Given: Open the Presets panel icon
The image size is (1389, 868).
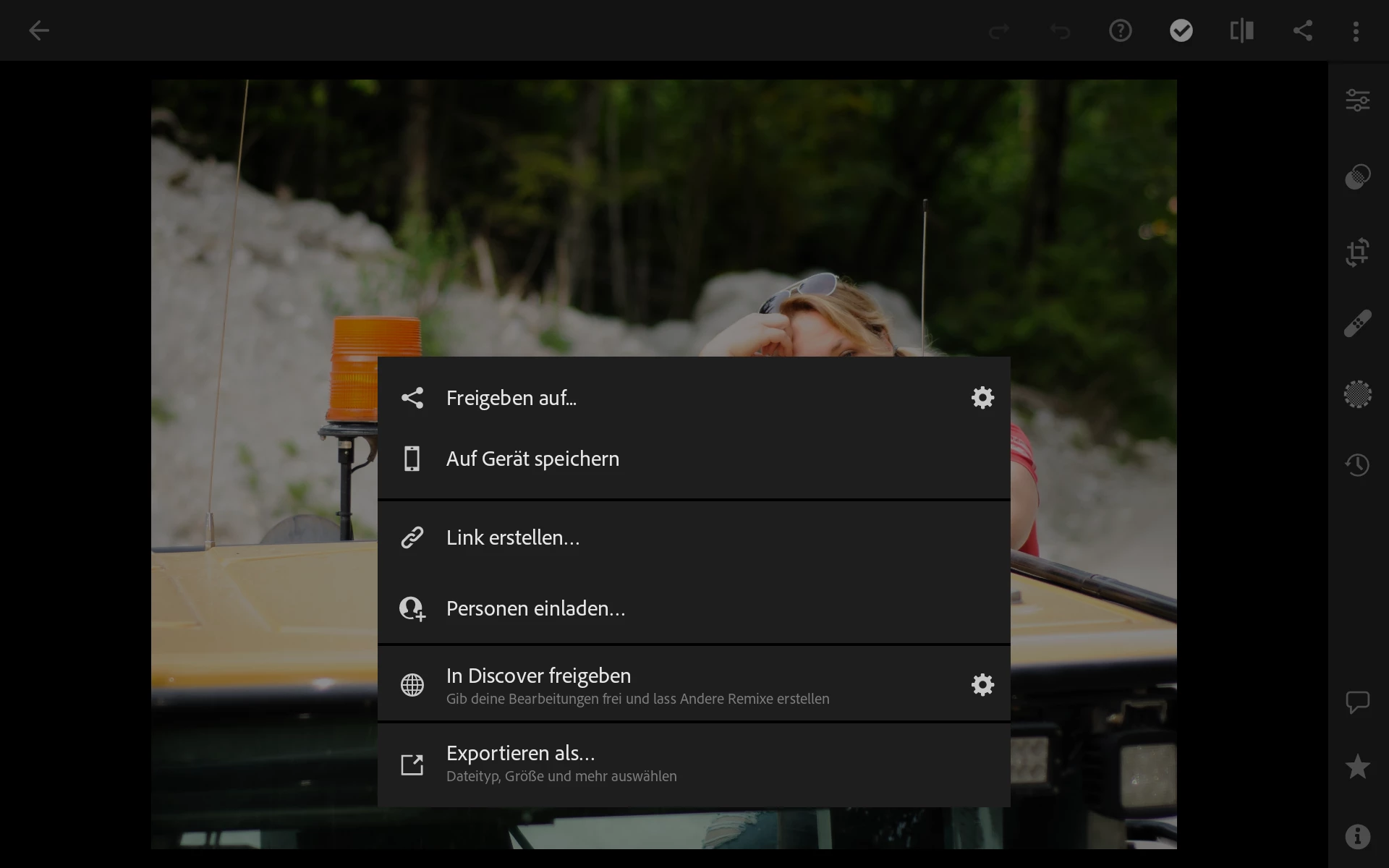Looking at the screenshot, I should pyautogui.click(x=1357, y=176).
